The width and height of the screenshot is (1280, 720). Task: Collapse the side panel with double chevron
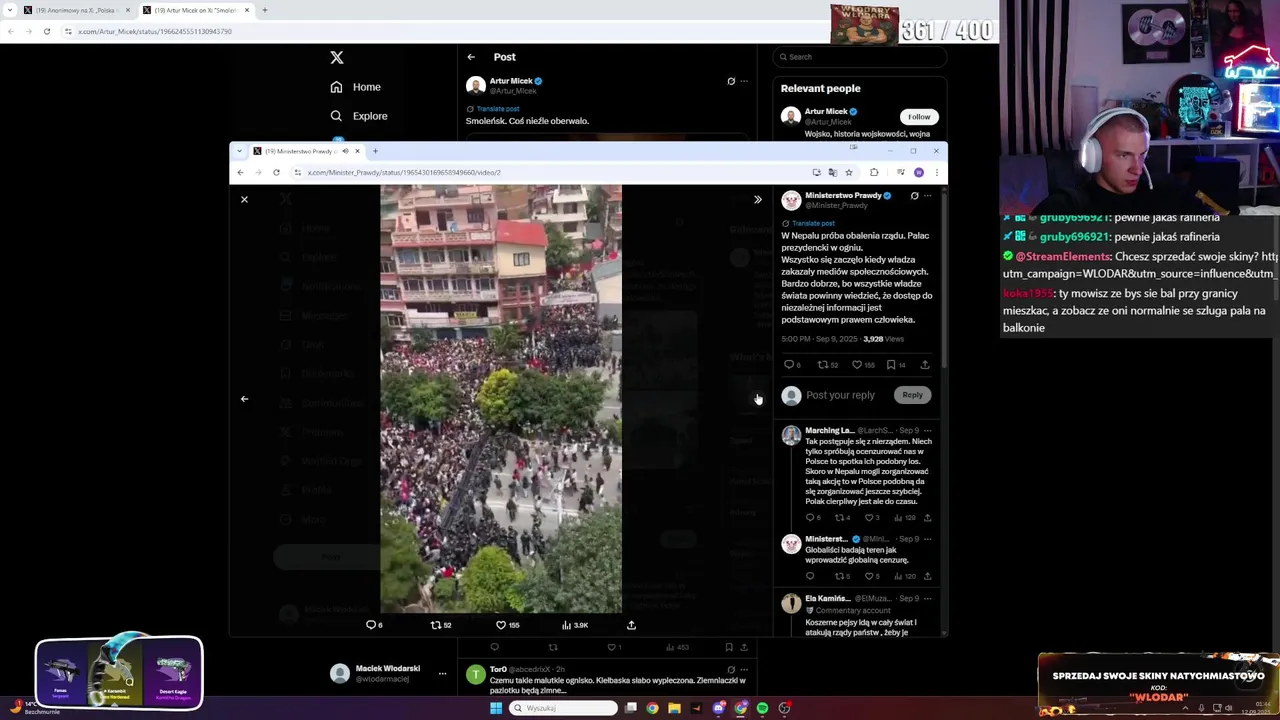[757, 199]
